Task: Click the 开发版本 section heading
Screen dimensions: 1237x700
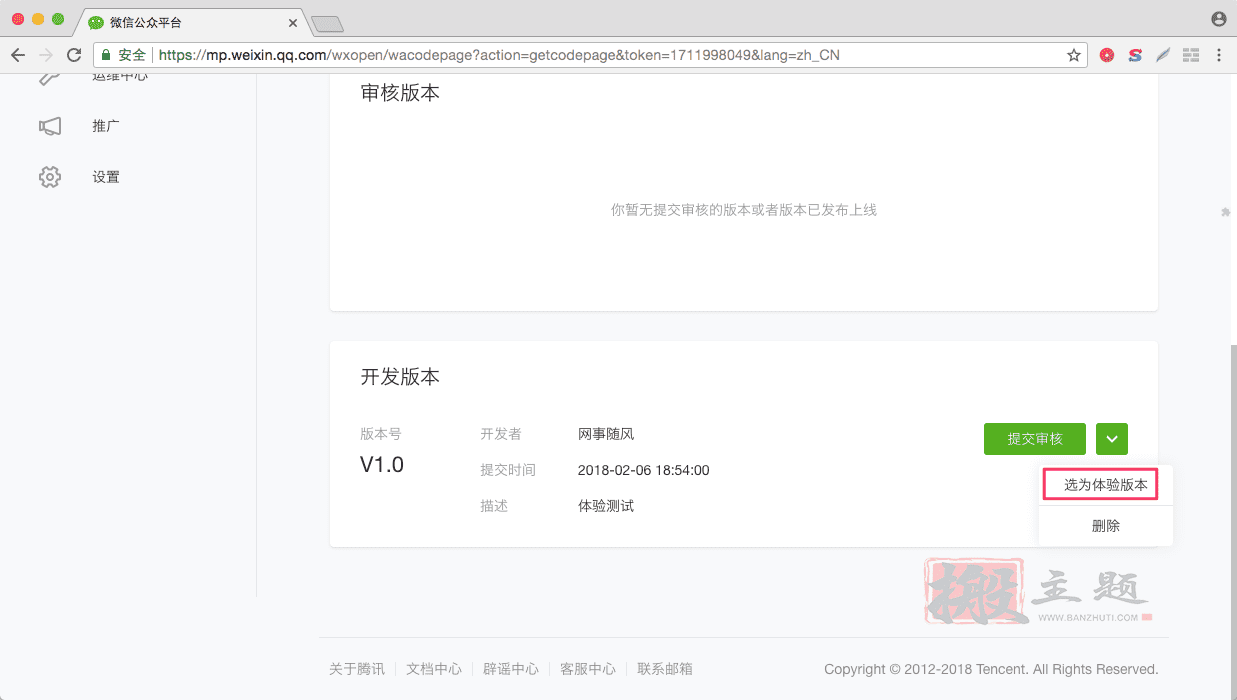Action: coord(400,377)
